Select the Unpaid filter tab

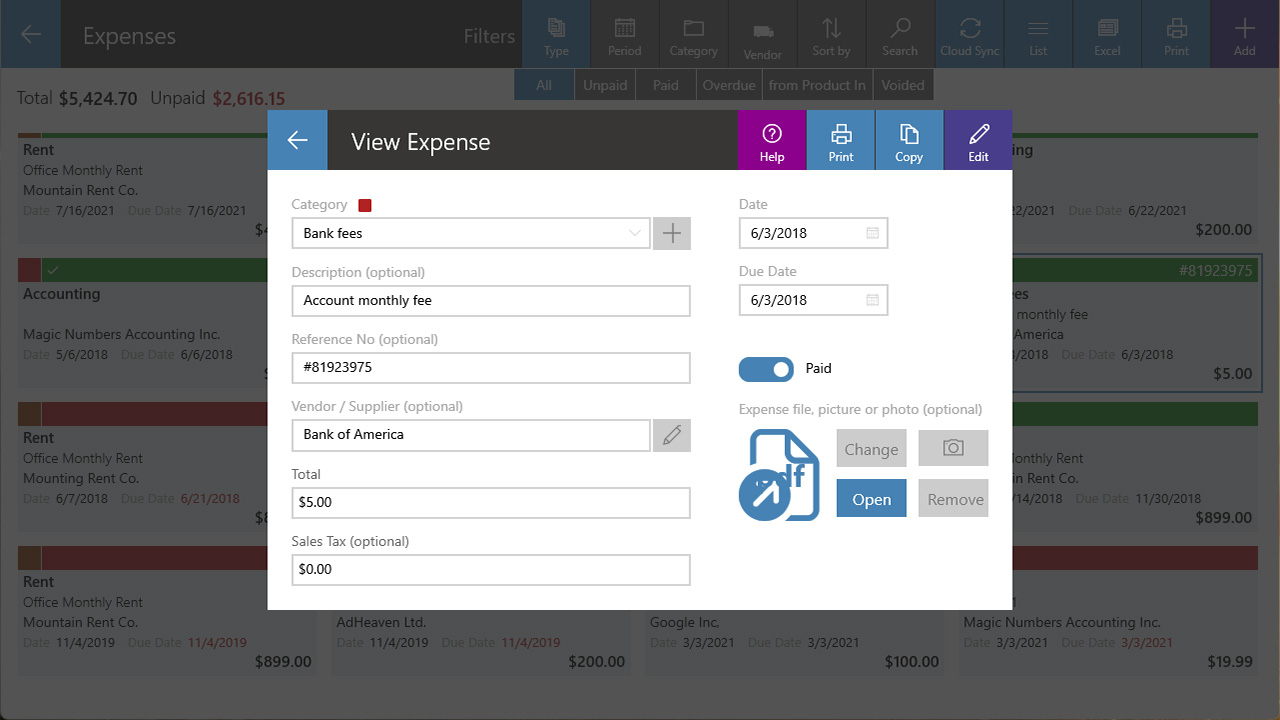(606, 85)
